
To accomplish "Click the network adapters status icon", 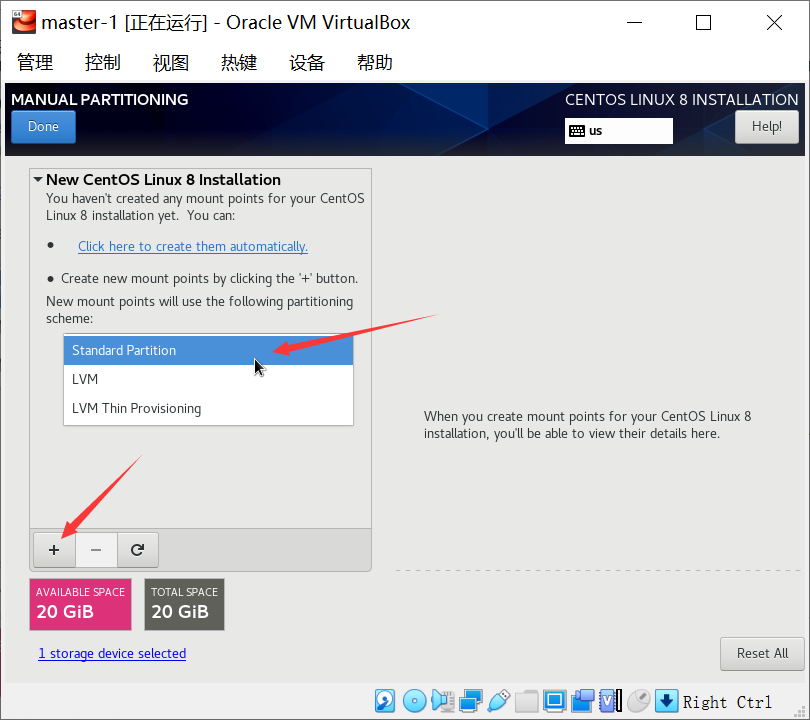I will [471, 701].
